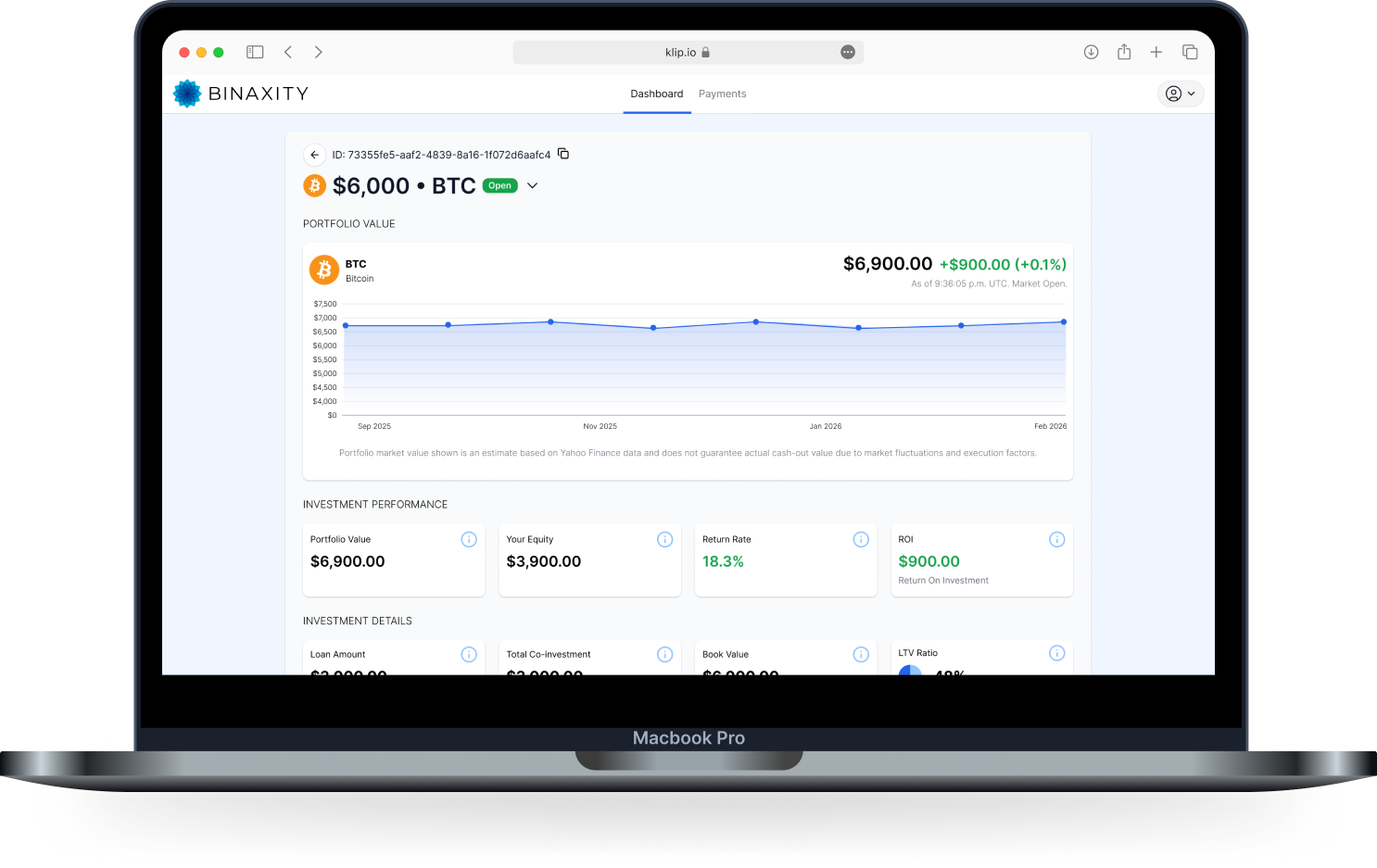Click the $6,900.00 portfolio value heading
The height and width of the screenshot is (868, 1377).
(887, 264)
